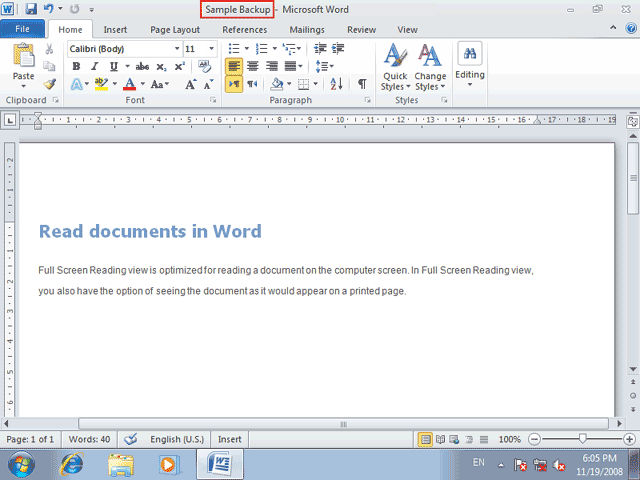Toggle Show/Hide paragraph marks

coord(362,84)
